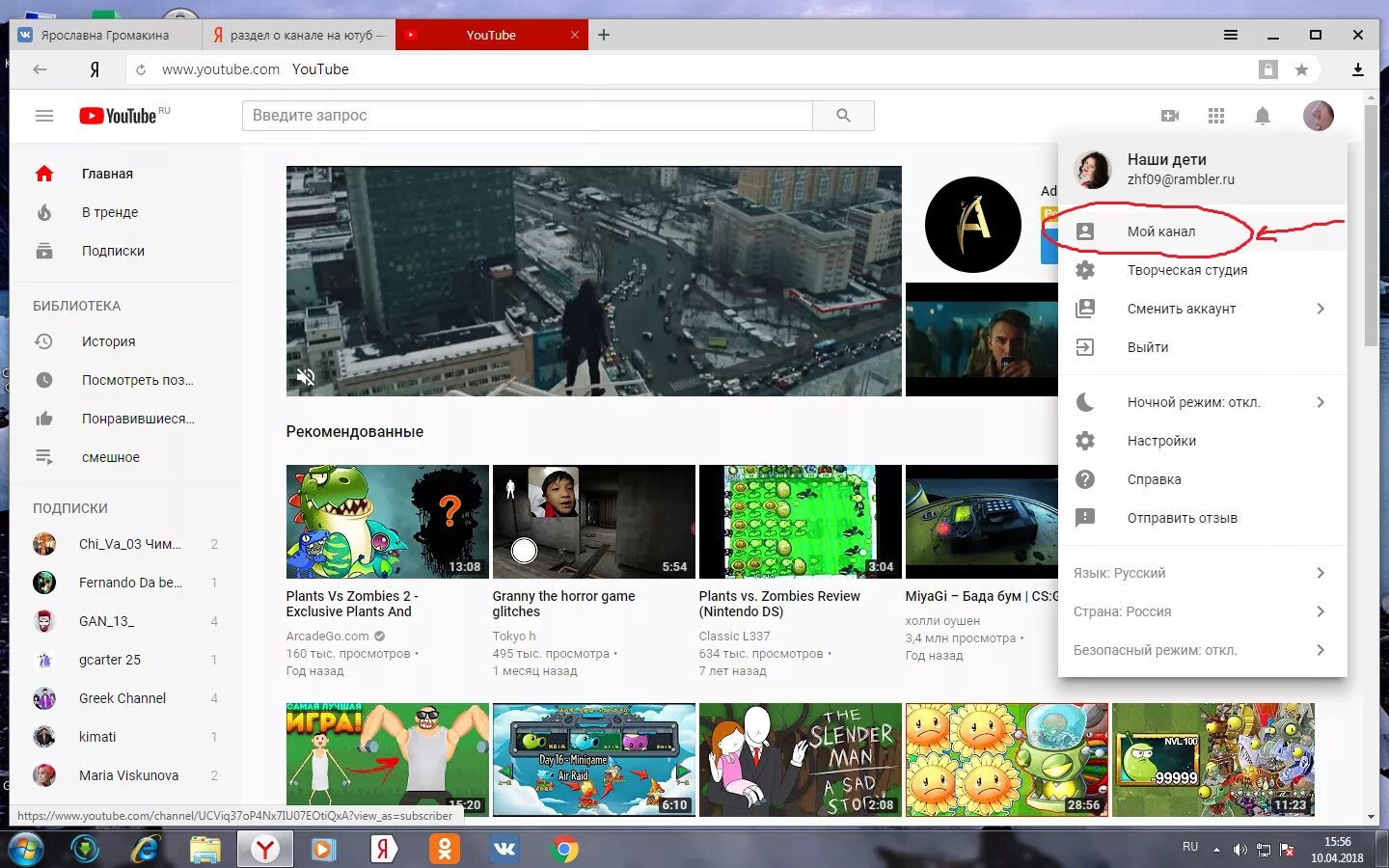This screenshot has height=868, width=1389.
Task: Open Internet Explorer from taskbar
Action: point(146,850)
